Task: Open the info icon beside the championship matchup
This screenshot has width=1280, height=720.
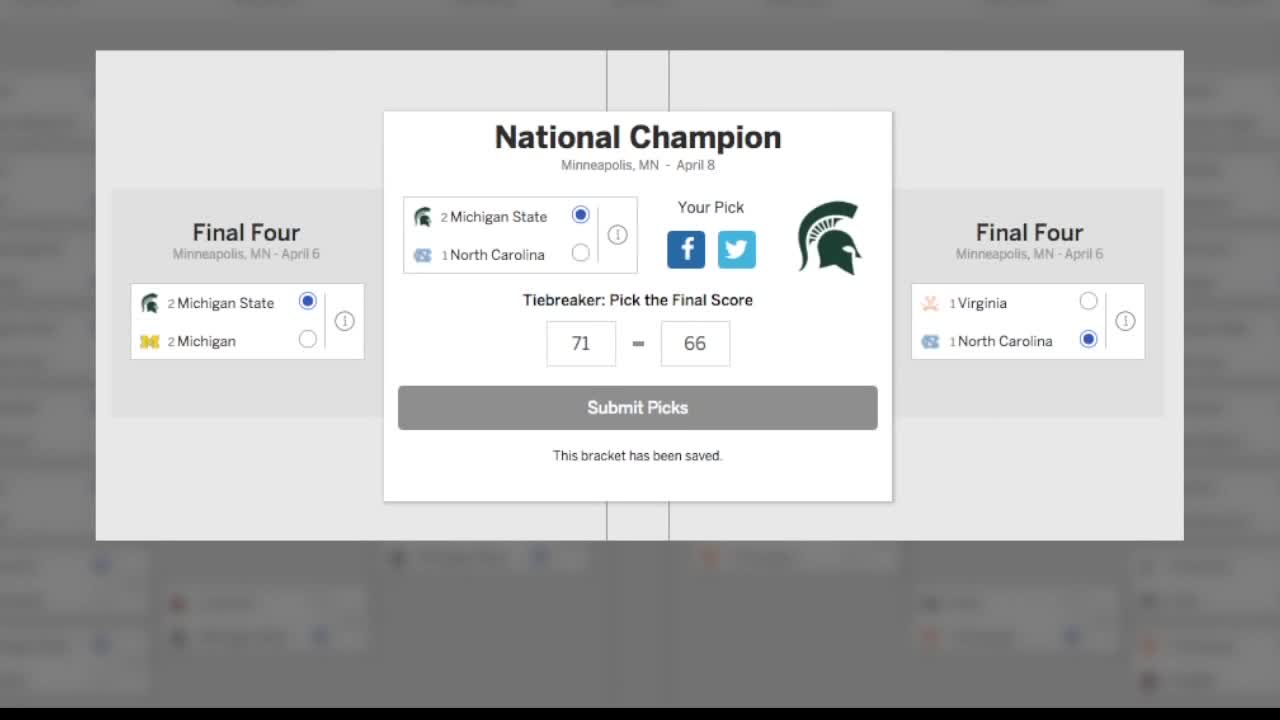Action: coord(617,234)
